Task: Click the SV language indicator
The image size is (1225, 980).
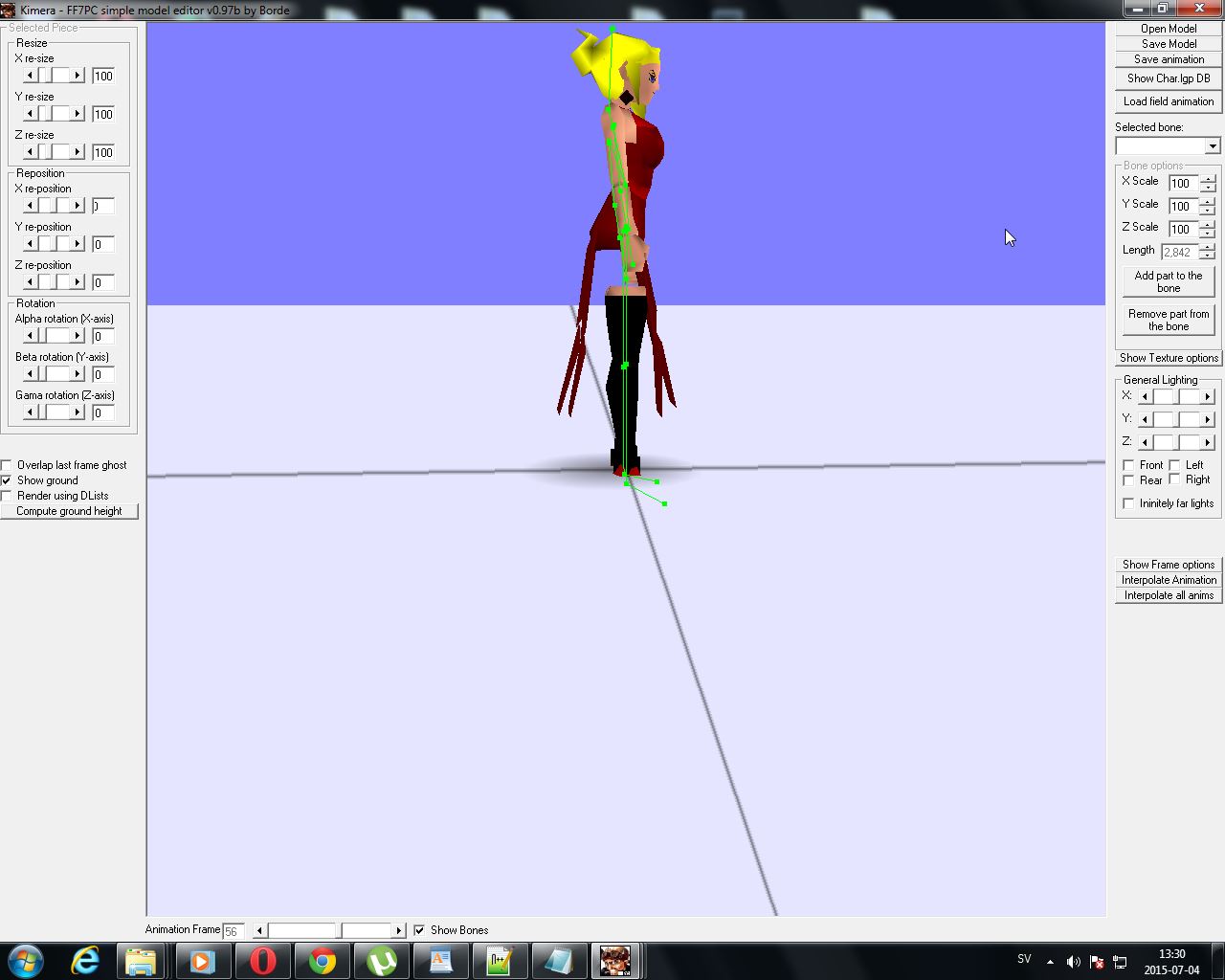Action: (1024, 959)
